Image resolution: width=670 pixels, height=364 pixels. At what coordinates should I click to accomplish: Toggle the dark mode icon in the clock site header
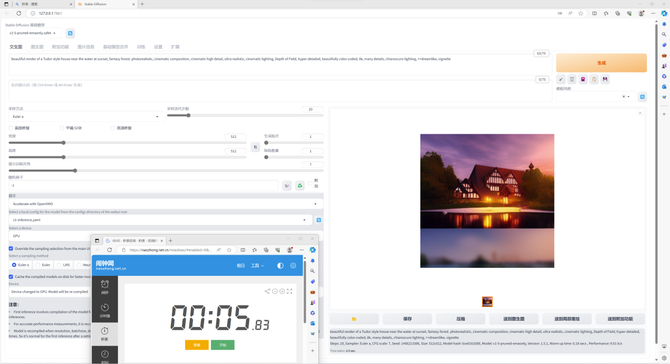point(280,266)
